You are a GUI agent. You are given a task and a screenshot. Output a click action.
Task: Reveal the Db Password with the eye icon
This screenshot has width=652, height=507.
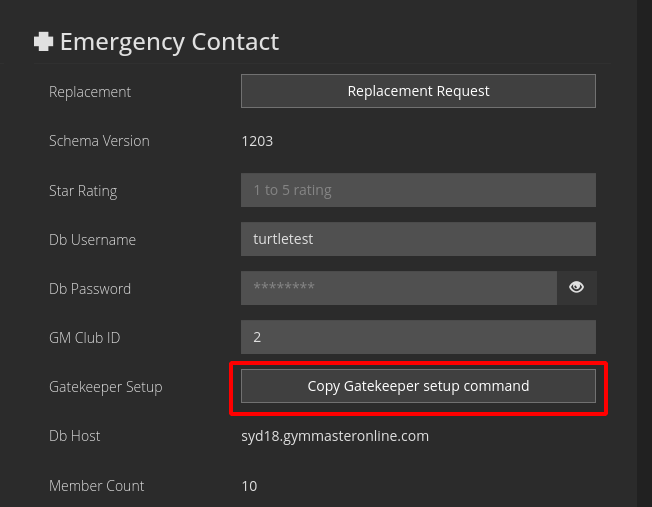pos(576,288)
